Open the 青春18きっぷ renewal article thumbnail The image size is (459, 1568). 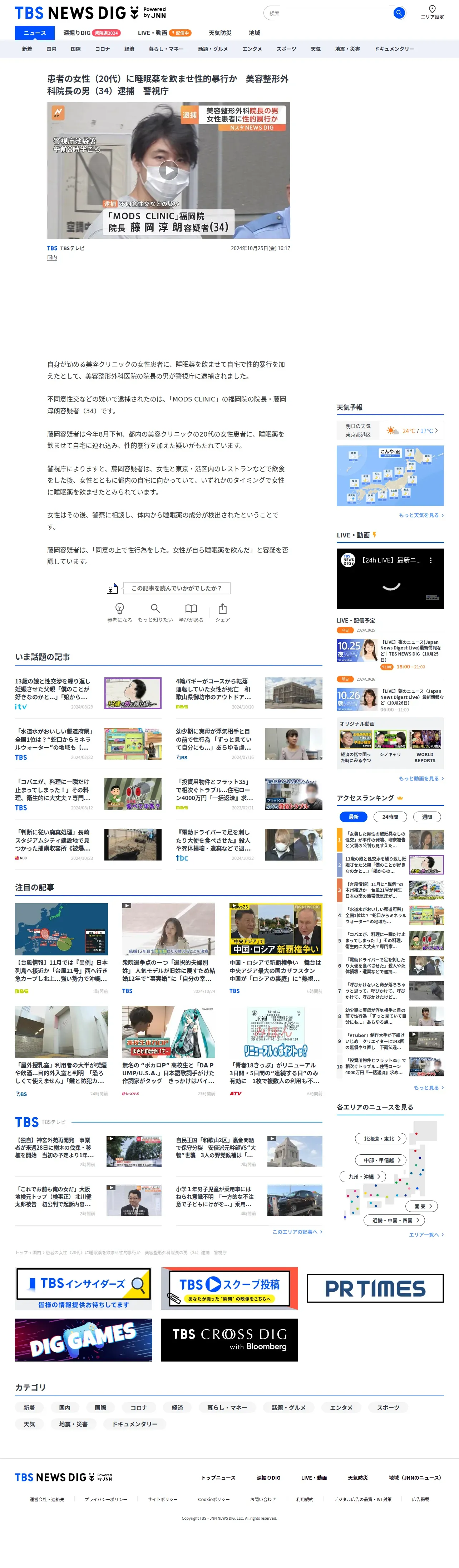coord(276,1032)
